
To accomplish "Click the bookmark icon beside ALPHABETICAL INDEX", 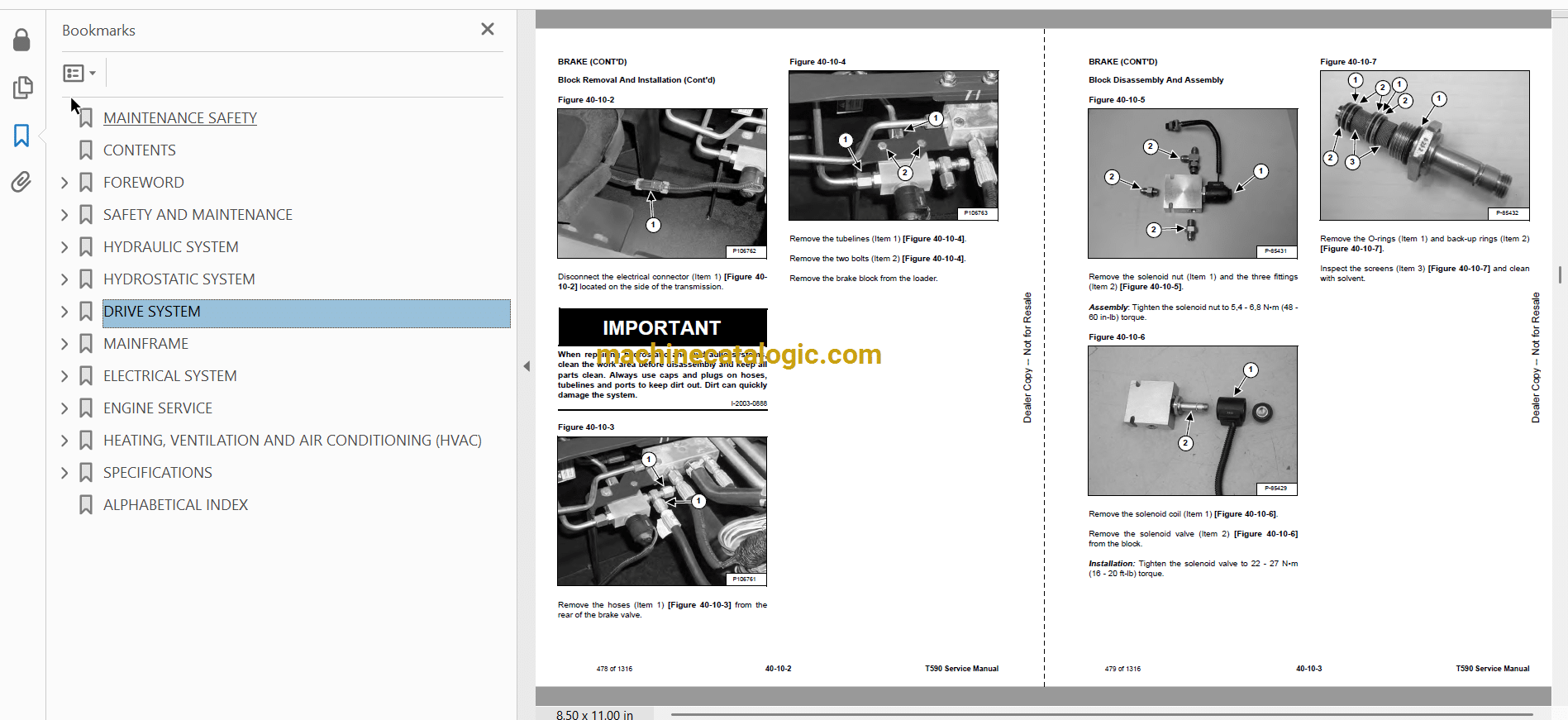I will [x=86, y=505].
